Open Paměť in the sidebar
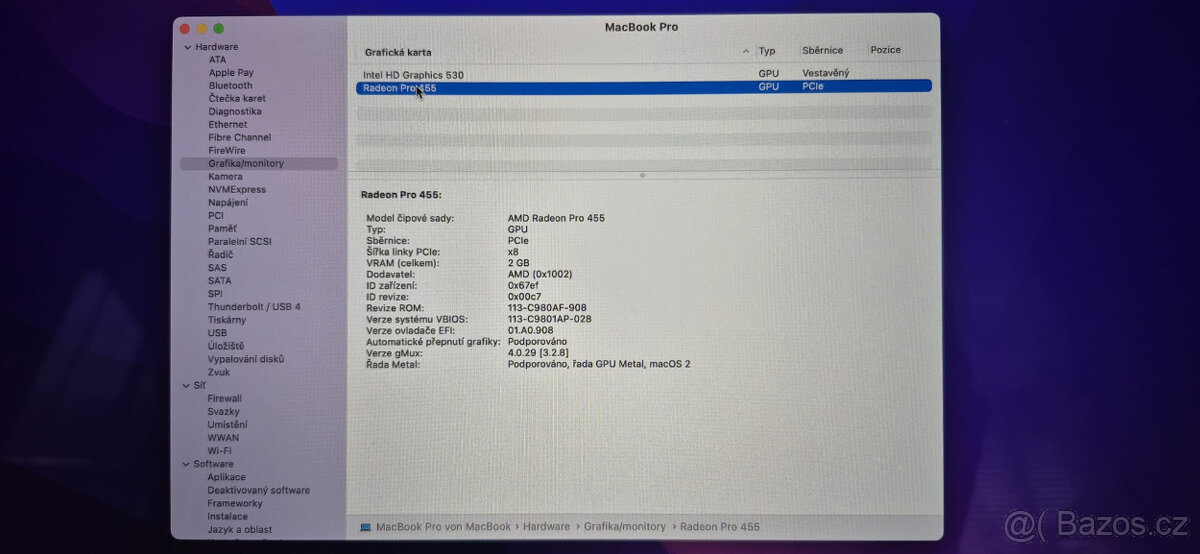The image size is (1200, 554). pyautogui.click(x=222, y=229)
